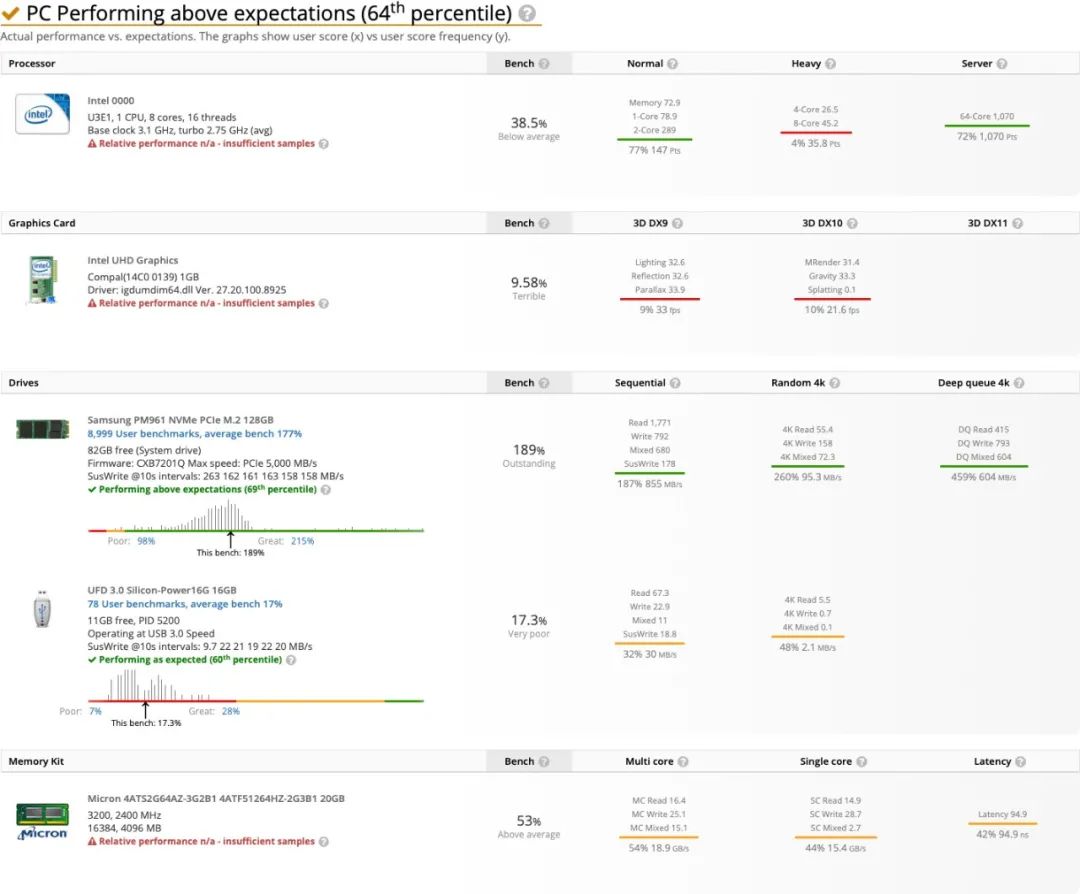The image size is (1080, 894).
Task: Click the Samsung PM961 SSD picture
Action: 43,429
